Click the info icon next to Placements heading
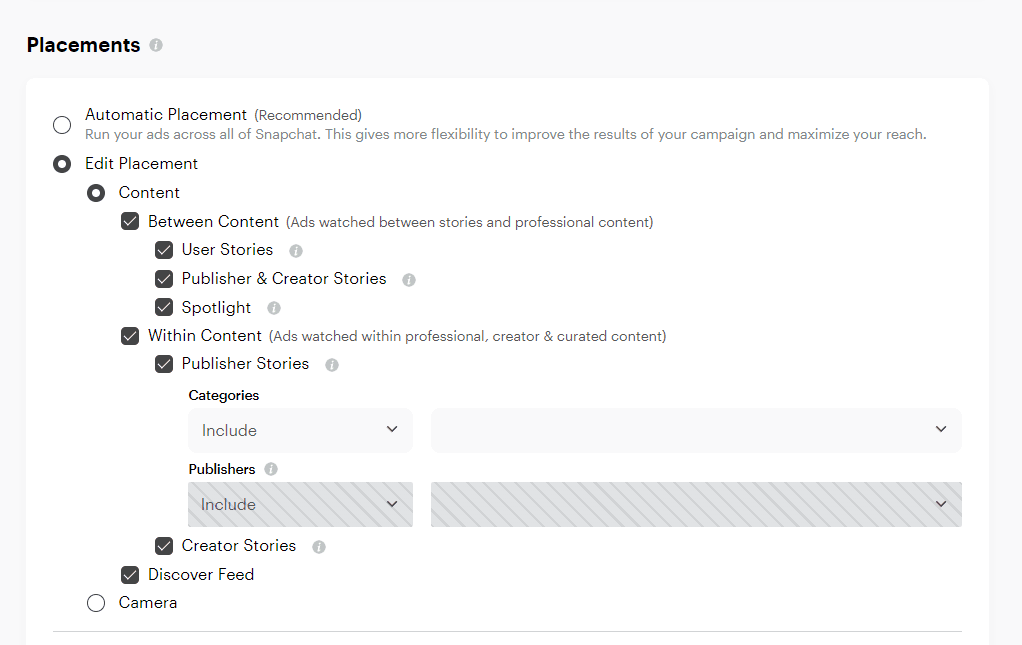This screenshot has width=1022, height=645. [x=155, y=46]
